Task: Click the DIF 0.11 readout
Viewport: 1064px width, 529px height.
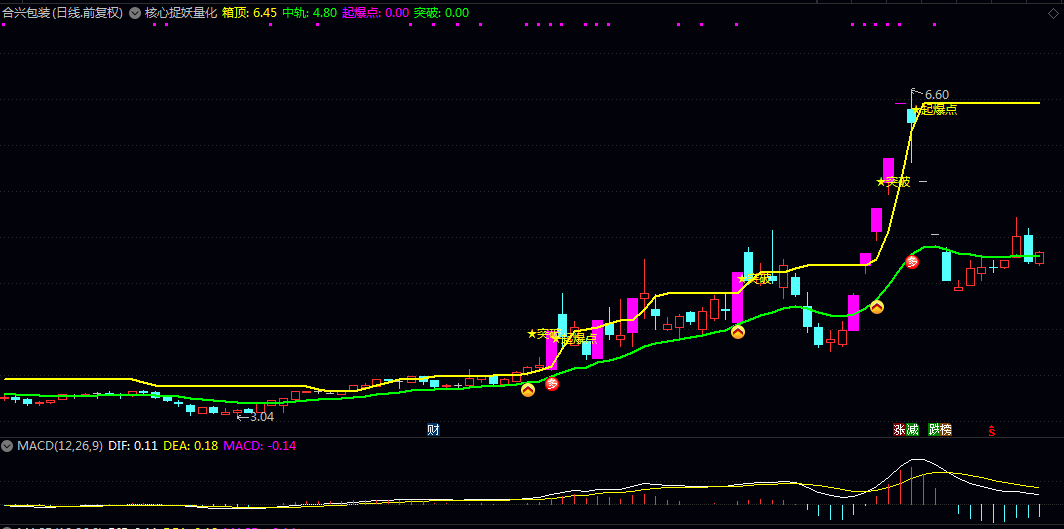Action: [133, 445]
